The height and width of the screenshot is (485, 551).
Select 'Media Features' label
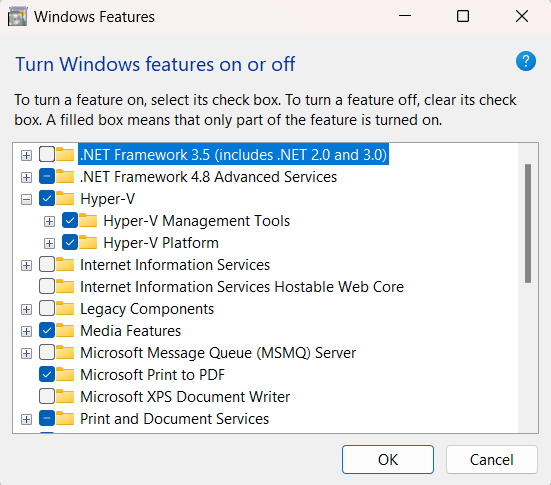coord(130,331)
